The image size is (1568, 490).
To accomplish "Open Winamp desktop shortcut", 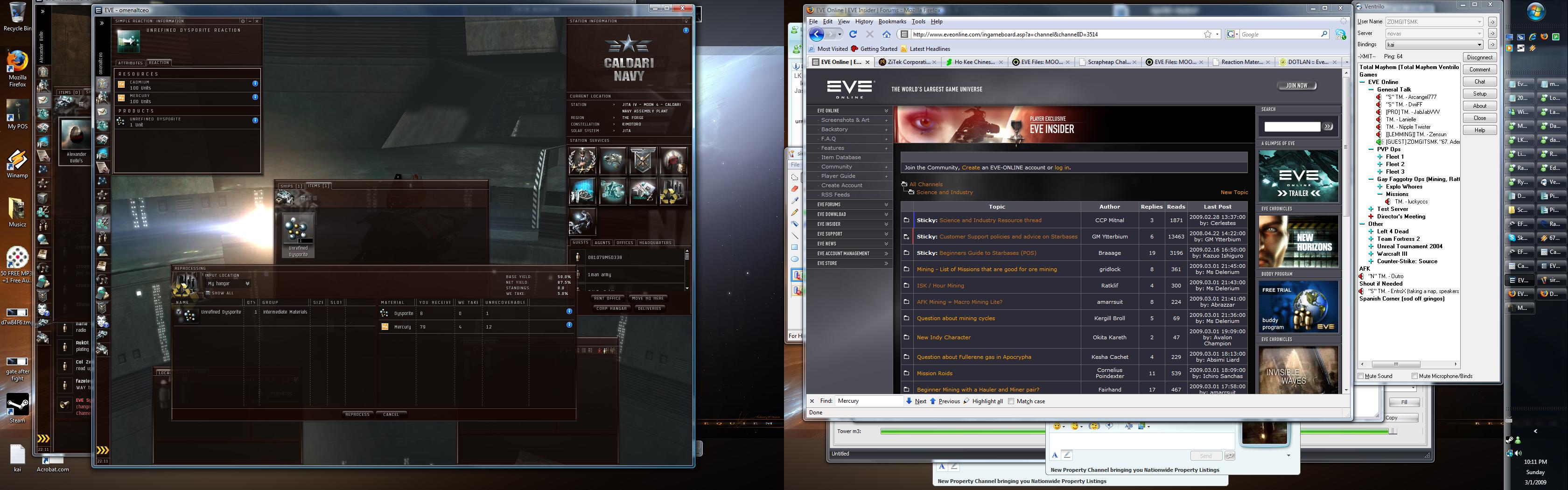I will point(17,164).
